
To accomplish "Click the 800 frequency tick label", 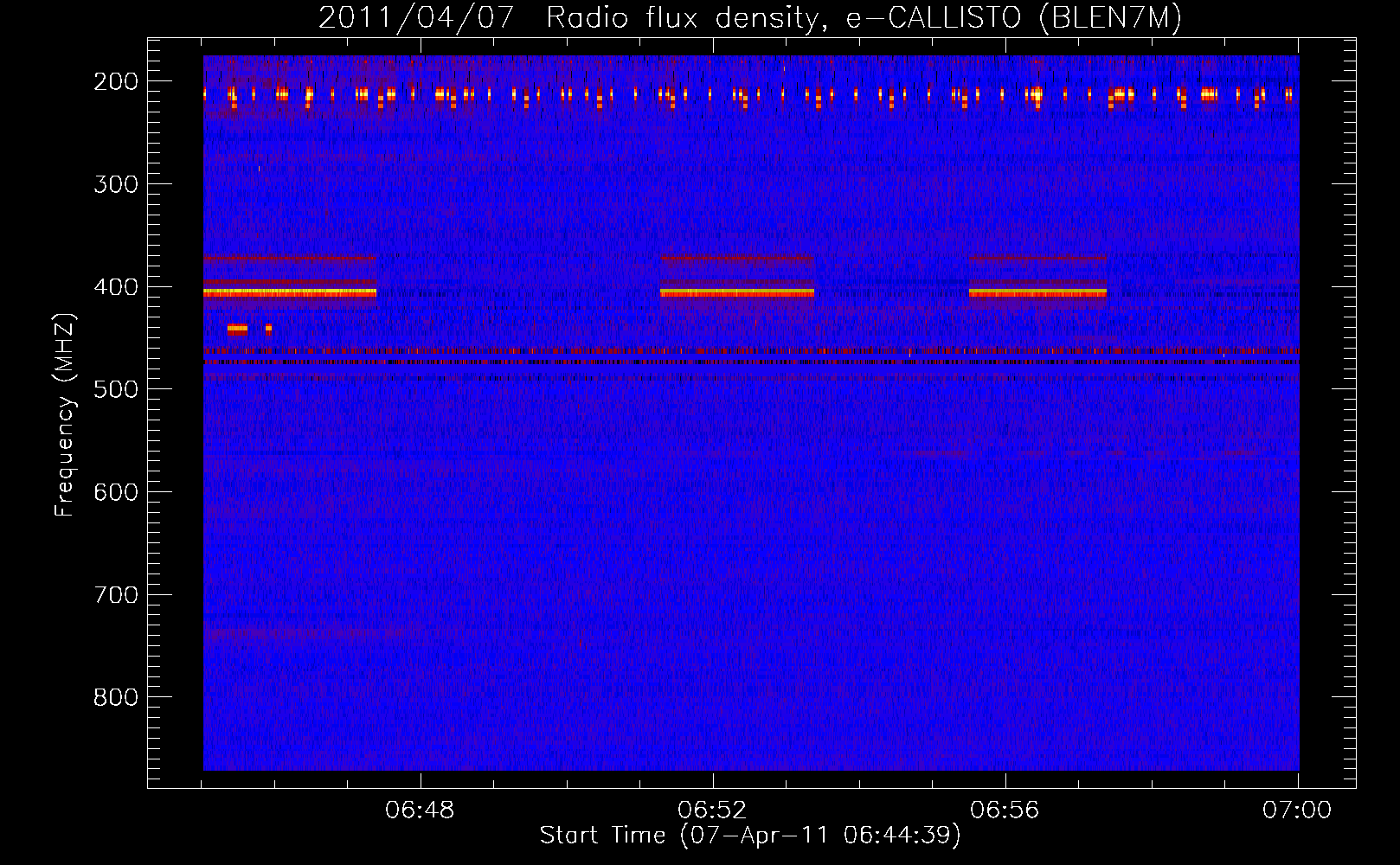I will tap(116, 697).
